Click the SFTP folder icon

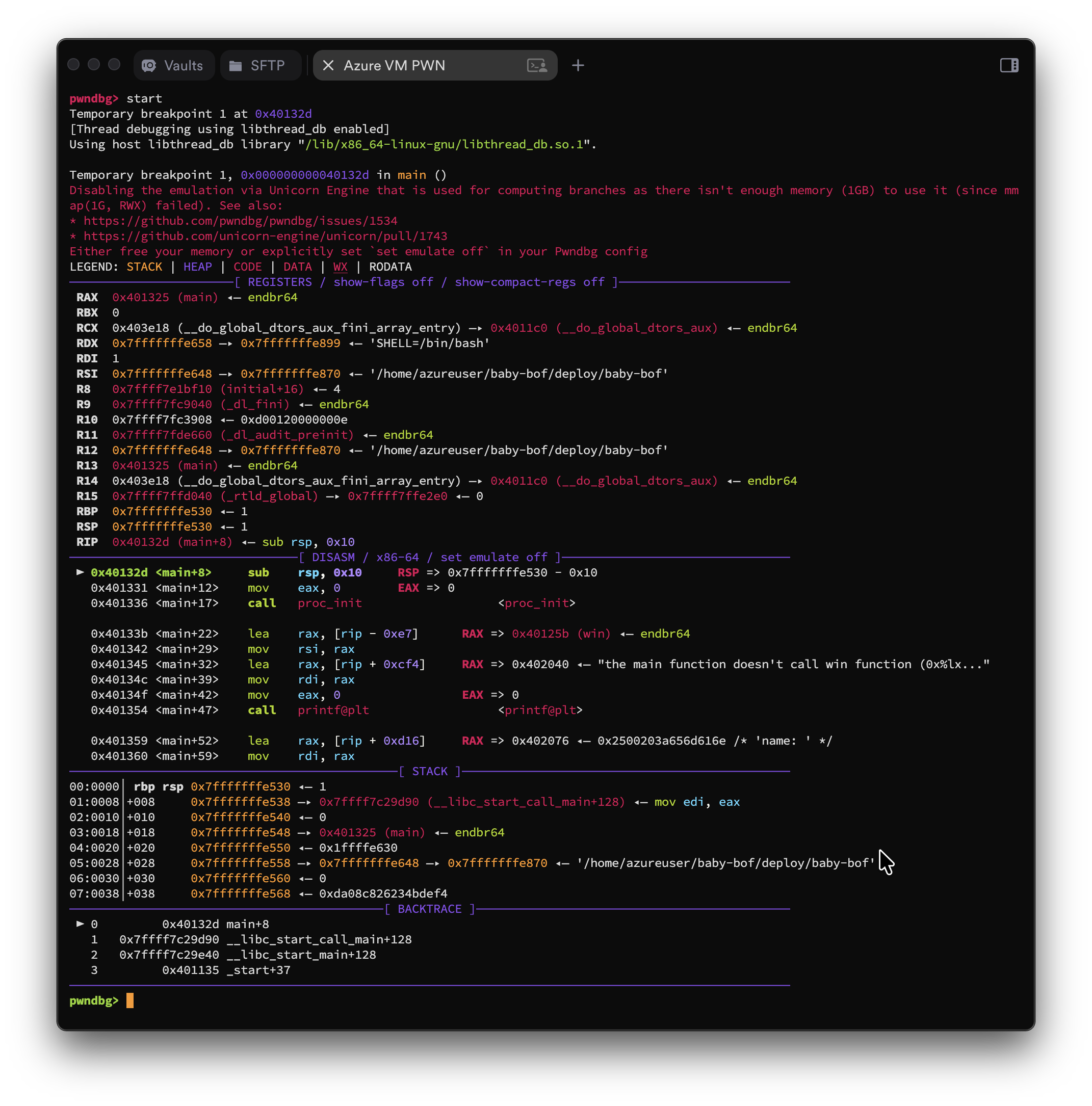(x=236, y=66)
